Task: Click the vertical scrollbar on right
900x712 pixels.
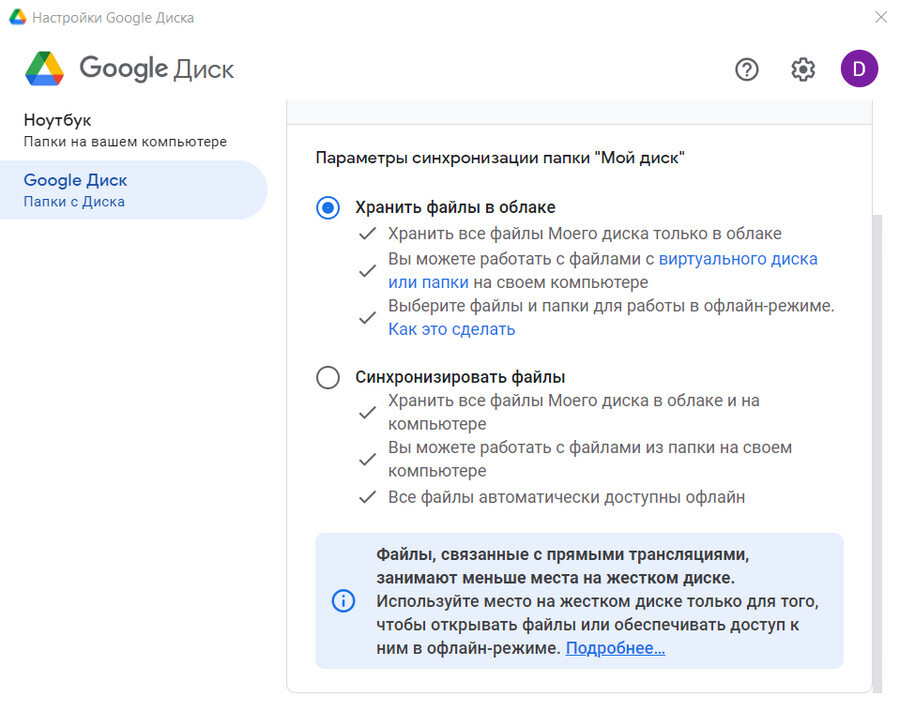Action: pos(877,454)
